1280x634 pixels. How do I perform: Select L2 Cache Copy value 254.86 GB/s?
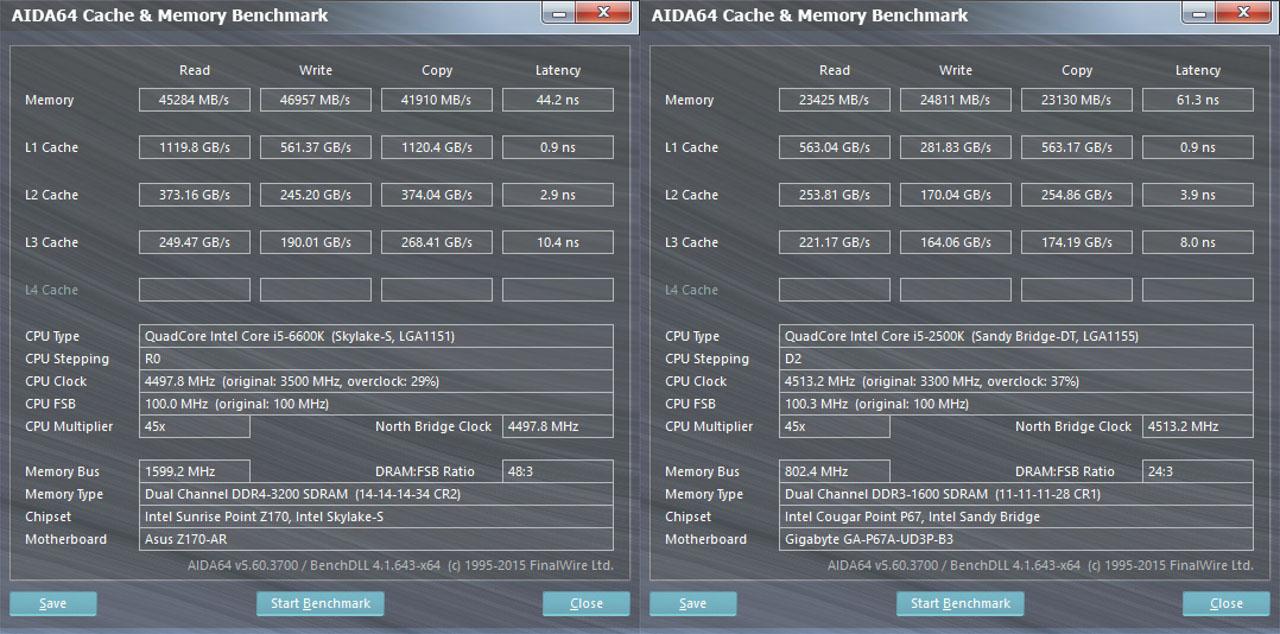pos(1076,195)
